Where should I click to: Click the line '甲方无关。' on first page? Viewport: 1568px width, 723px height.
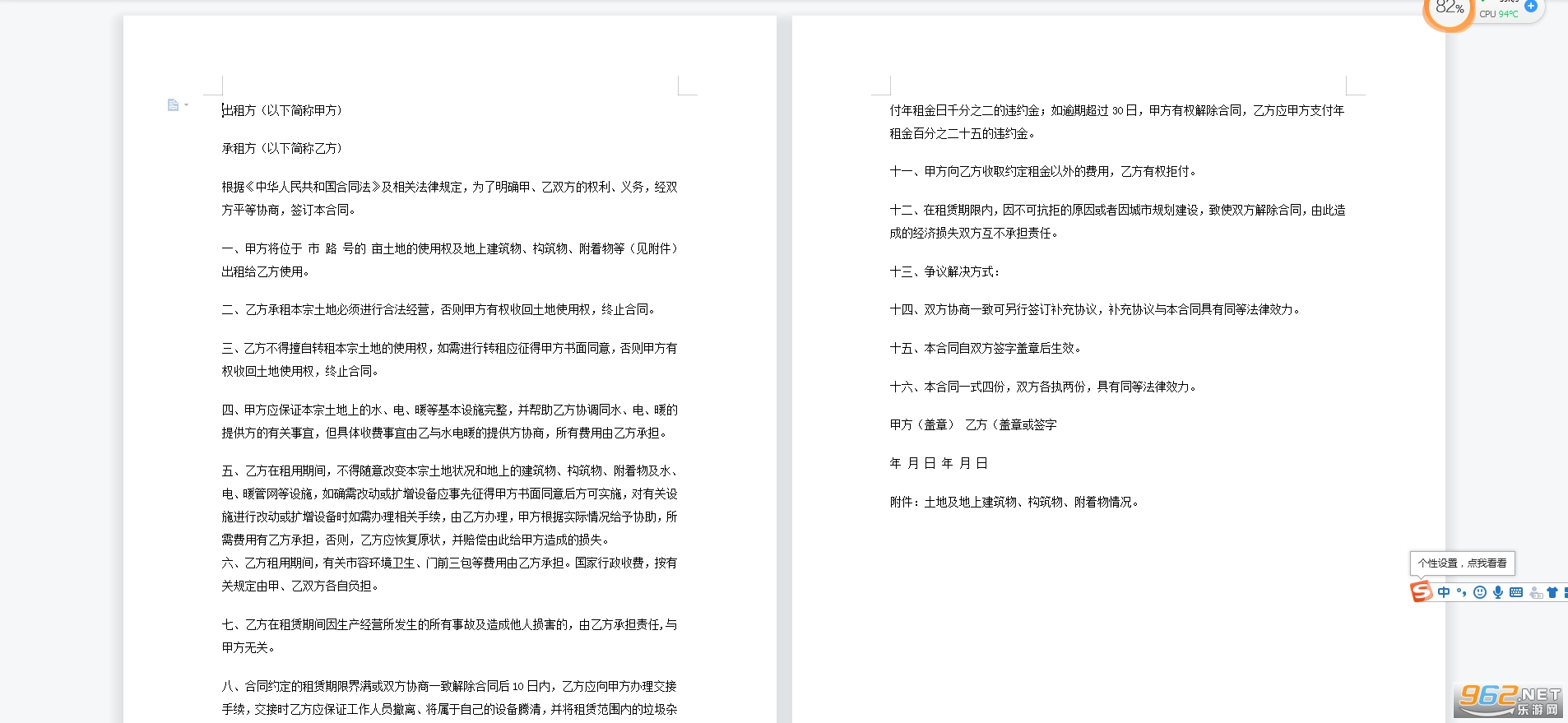(248, 647)
